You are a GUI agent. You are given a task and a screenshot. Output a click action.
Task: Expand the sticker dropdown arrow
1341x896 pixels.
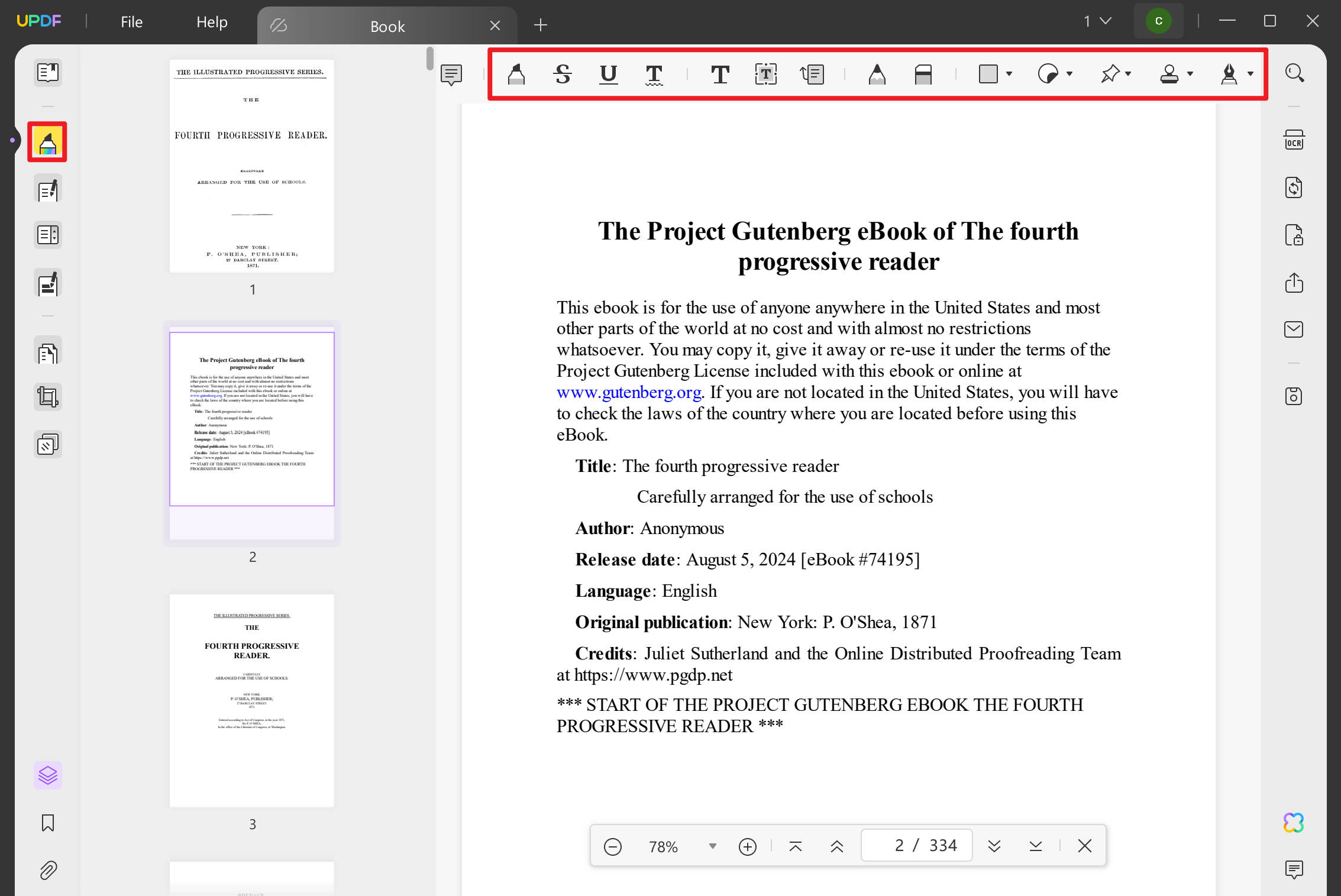pyautogui.click(x=1069, y=74)
